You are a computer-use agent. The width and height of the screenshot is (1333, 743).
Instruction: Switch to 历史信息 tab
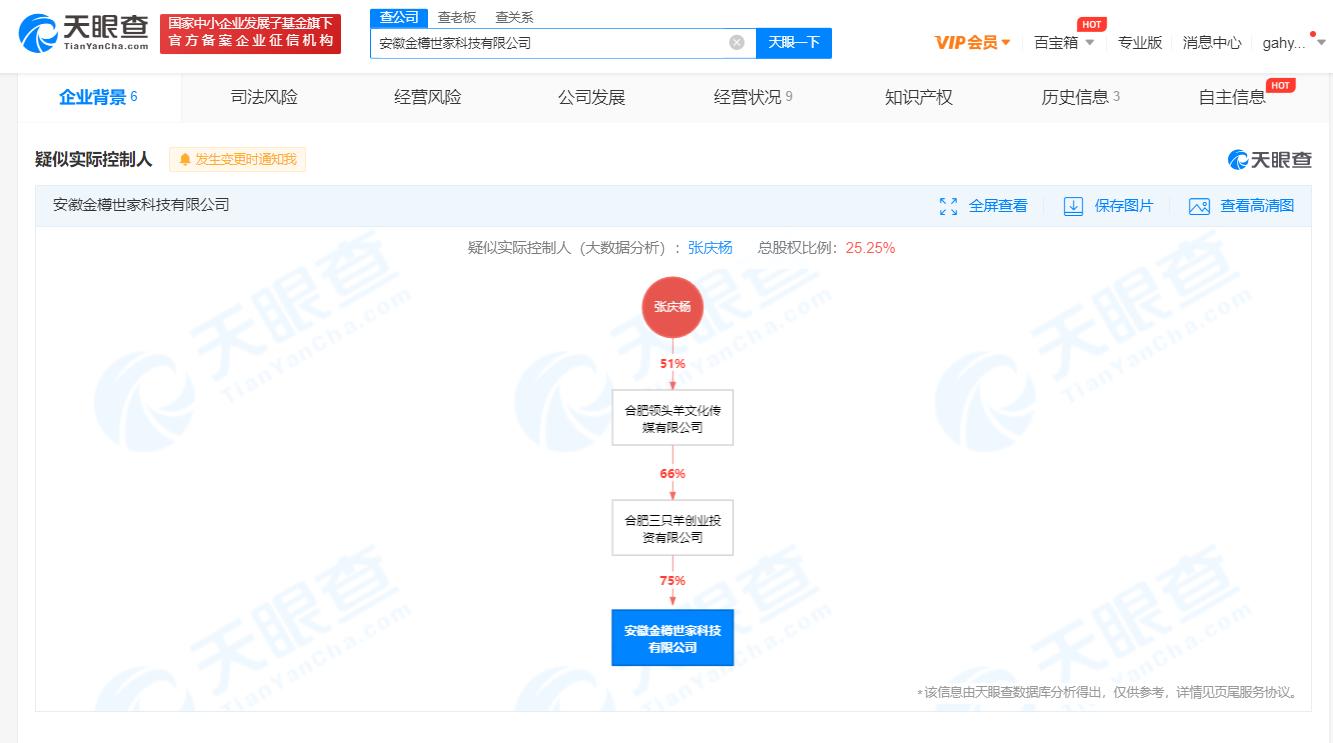click(x=1073, y=97)
